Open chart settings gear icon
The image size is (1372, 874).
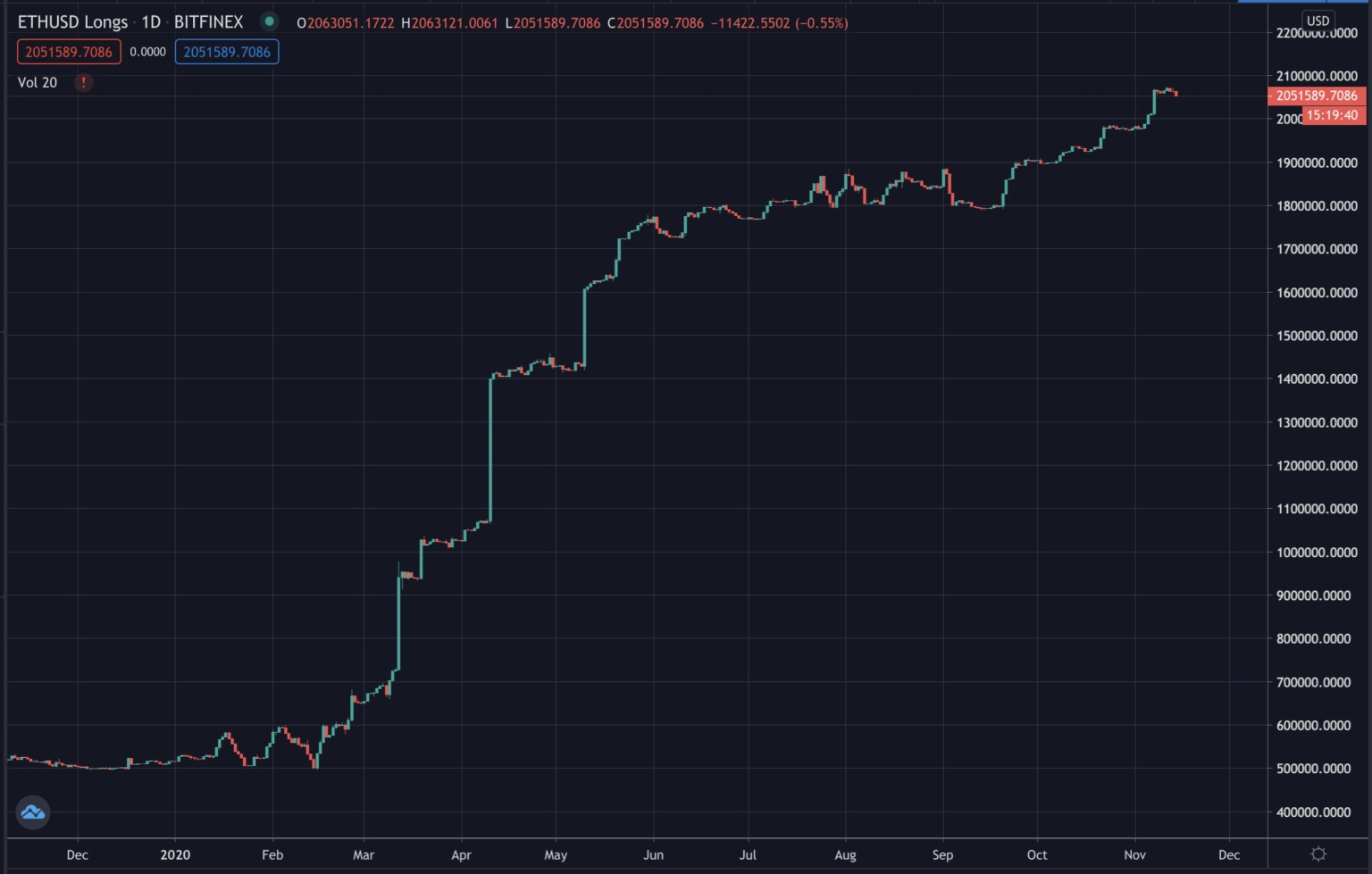1318,854
